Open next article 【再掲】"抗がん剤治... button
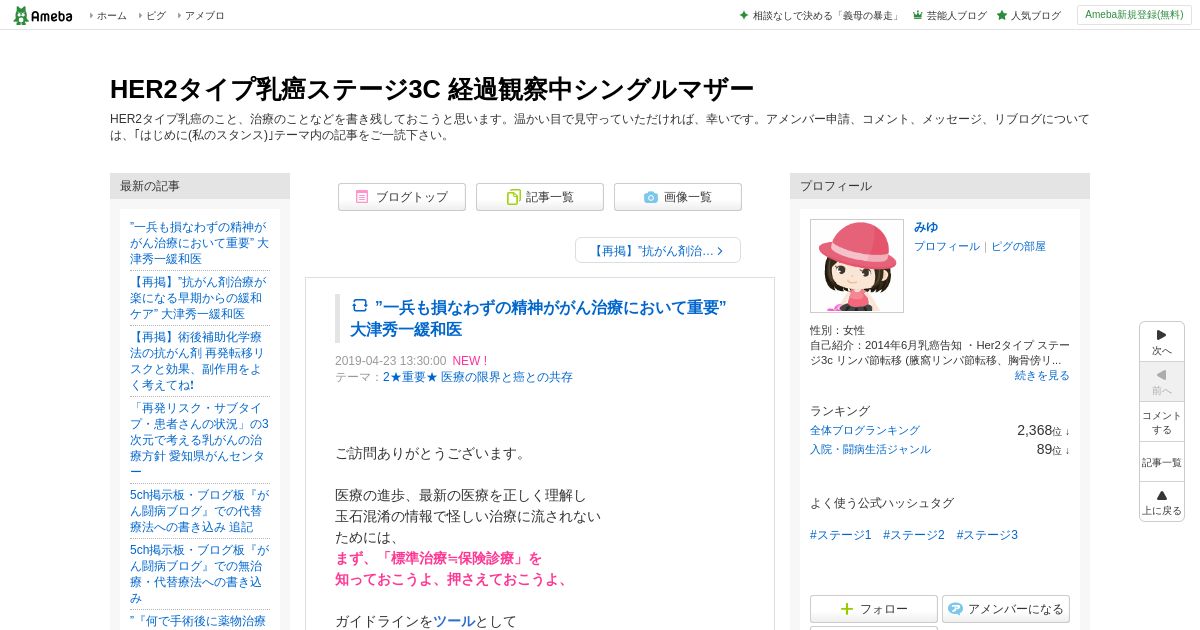 tap(658, 250)
